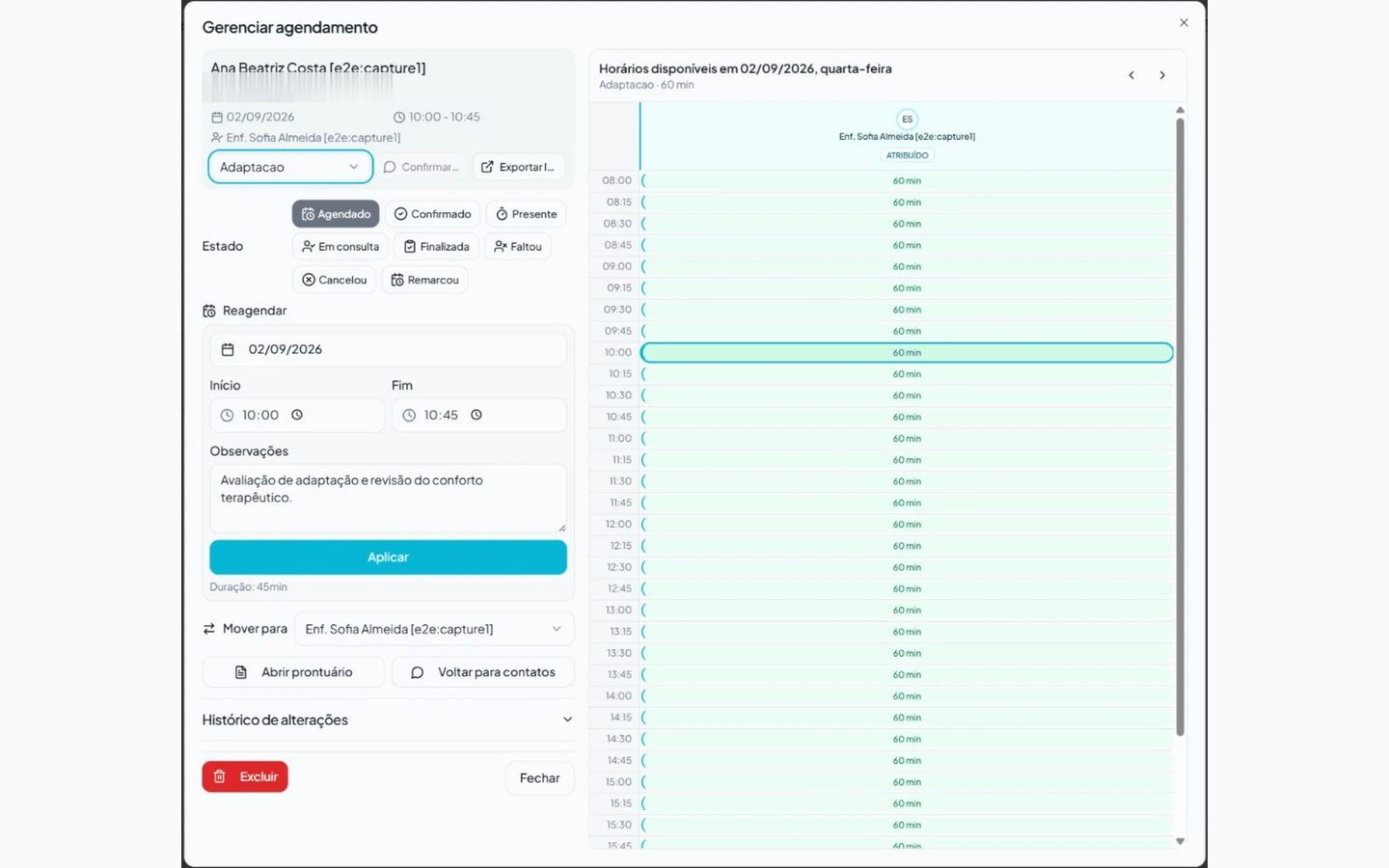
Task: Click the Exportar button
Action: click(519, 167)
